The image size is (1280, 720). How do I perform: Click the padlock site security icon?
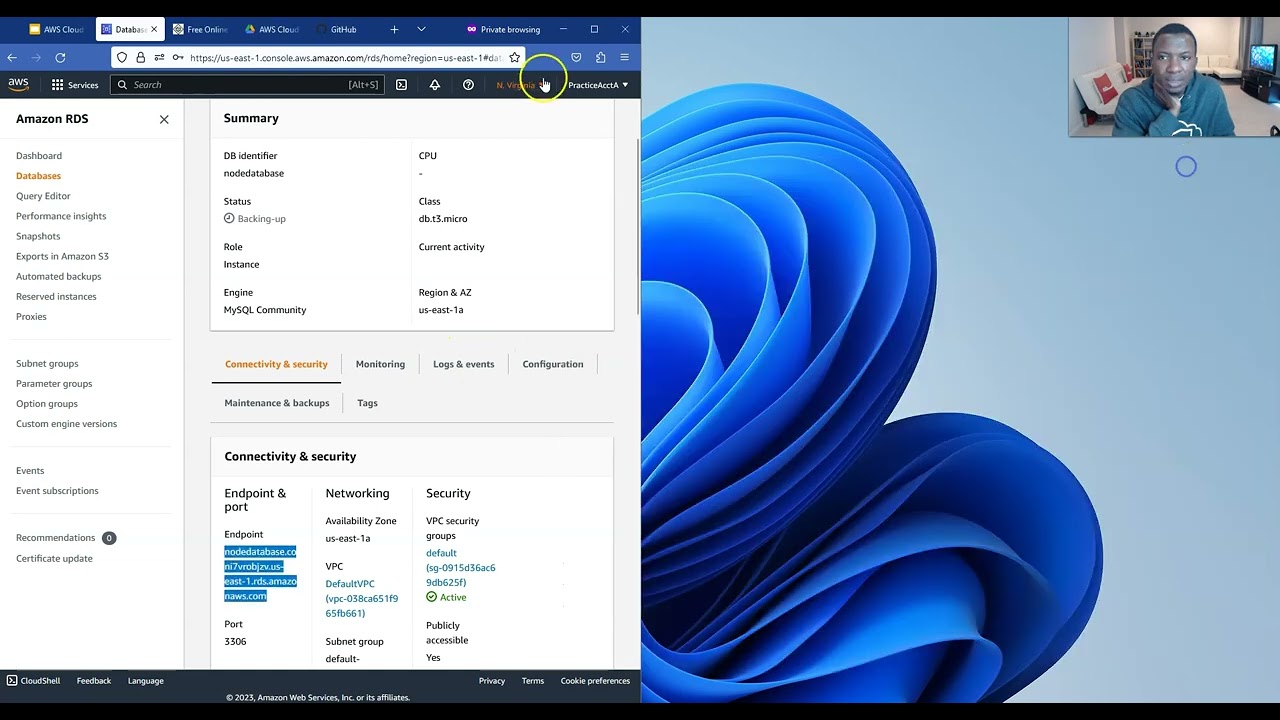(x=140, y=58)
